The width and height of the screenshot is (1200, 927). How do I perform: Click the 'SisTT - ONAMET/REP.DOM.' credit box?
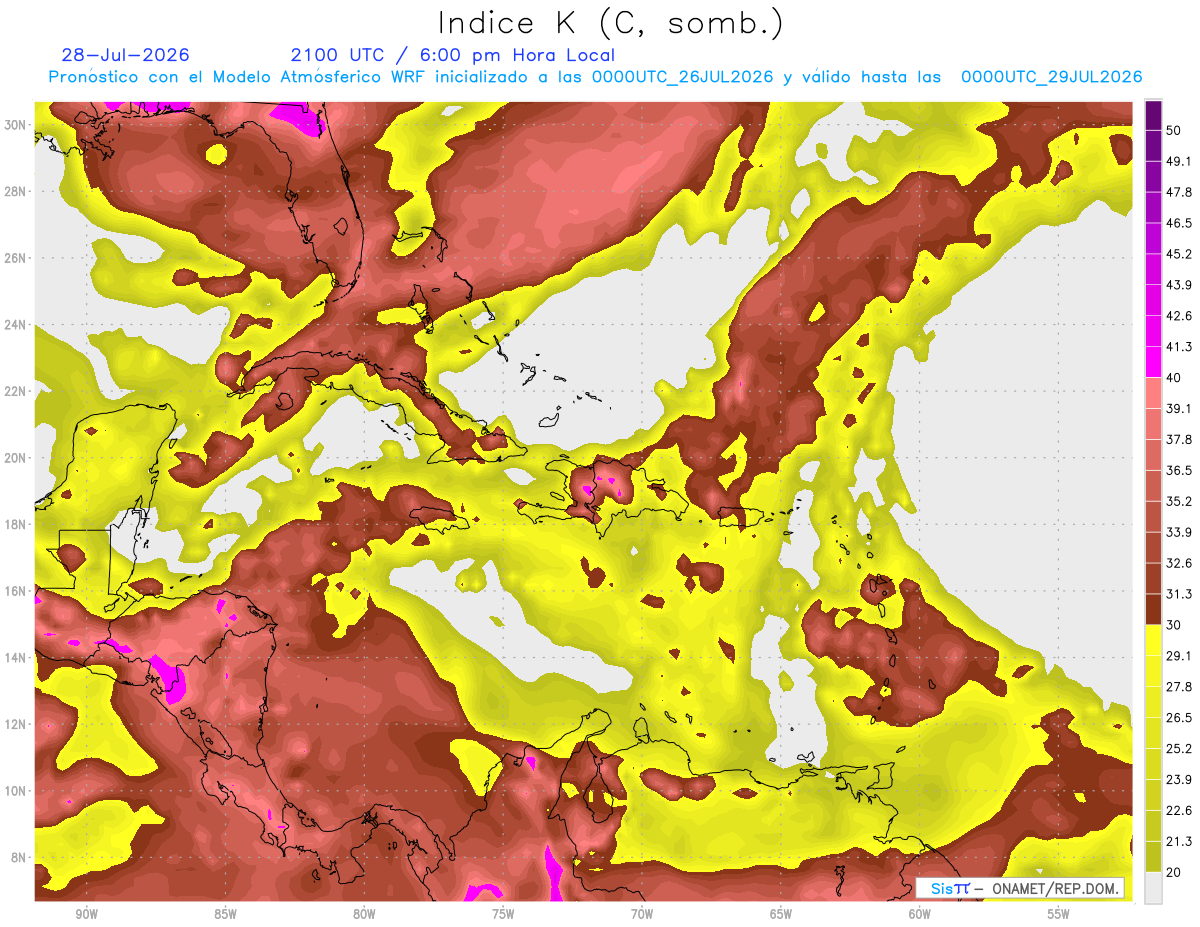pyautogui.click(x=1020, y=888)
